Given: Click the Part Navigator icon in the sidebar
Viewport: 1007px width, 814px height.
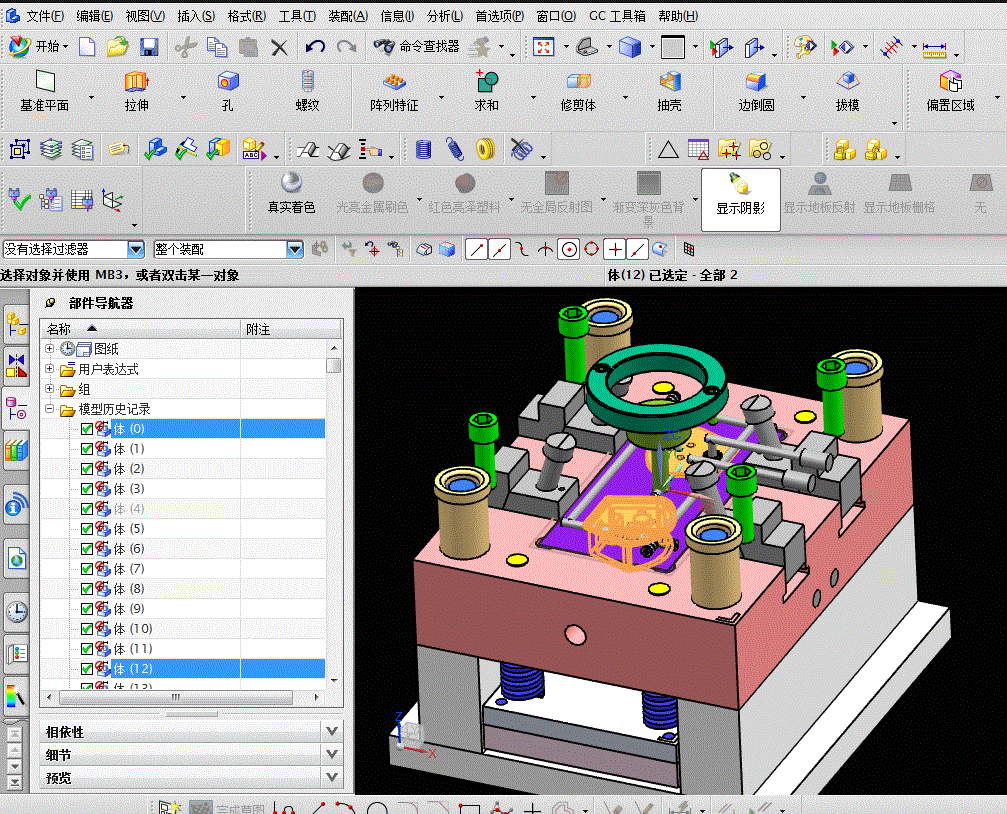Looking at the screenshot, I should point(16,407).
